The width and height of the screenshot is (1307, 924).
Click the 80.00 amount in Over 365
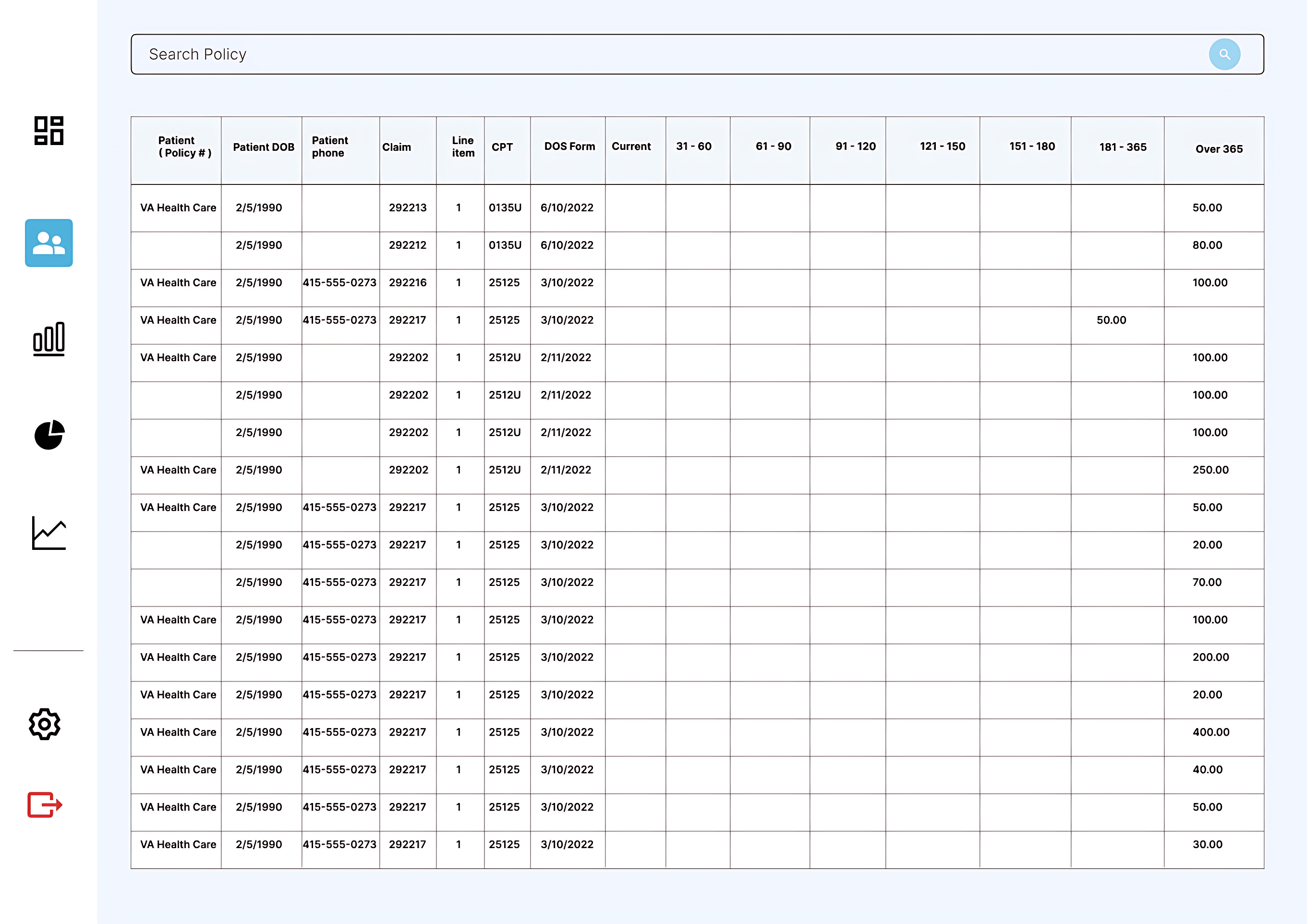coord(1207,245)
